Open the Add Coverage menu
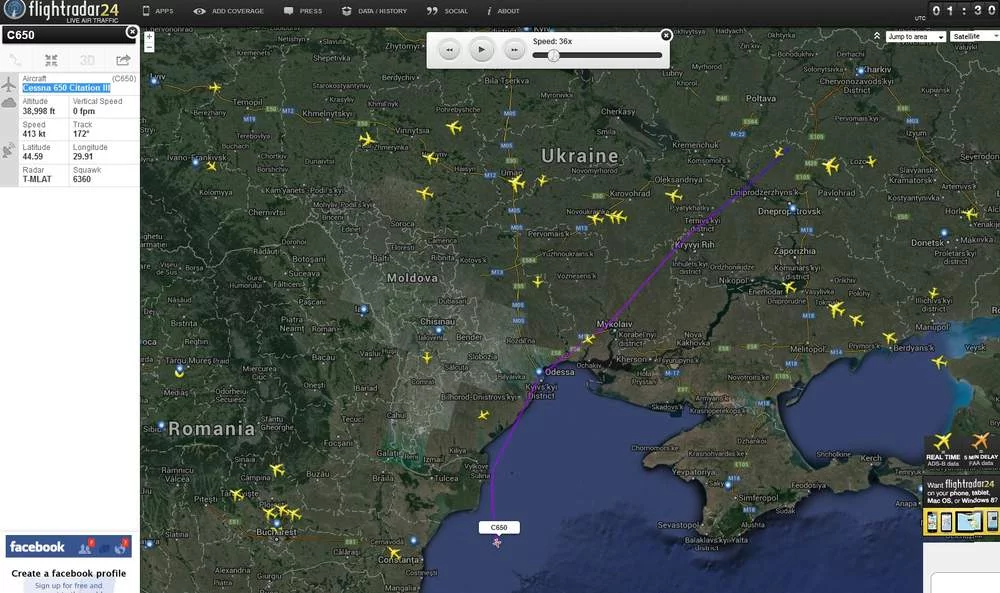1000x593 pixels. (228, 11)
